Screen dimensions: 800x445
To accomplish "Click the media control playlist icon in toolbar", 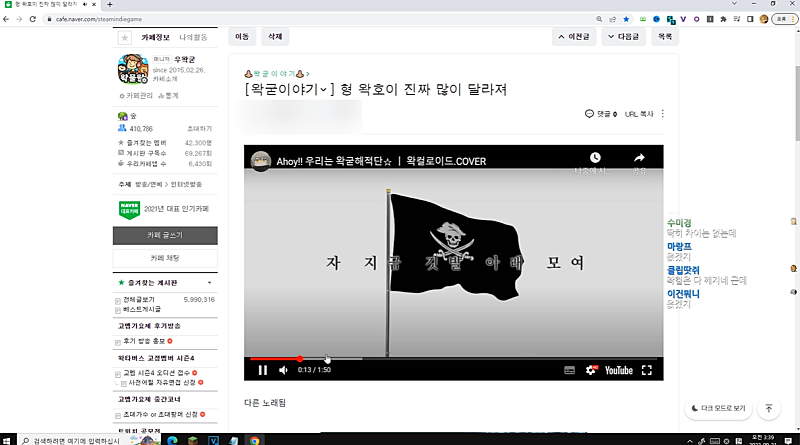I will coord(736,19).
